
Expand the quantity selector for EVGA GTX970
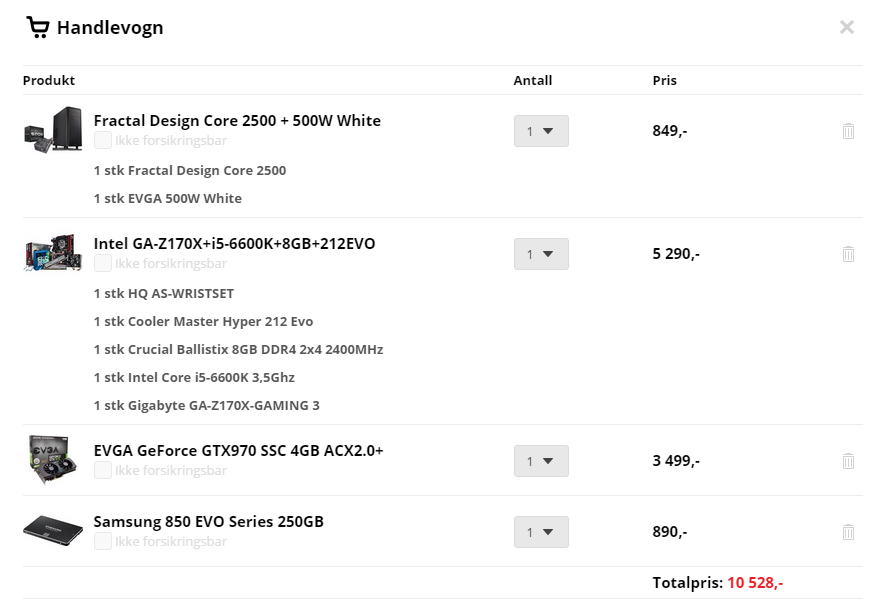click(x=541, y=461)
